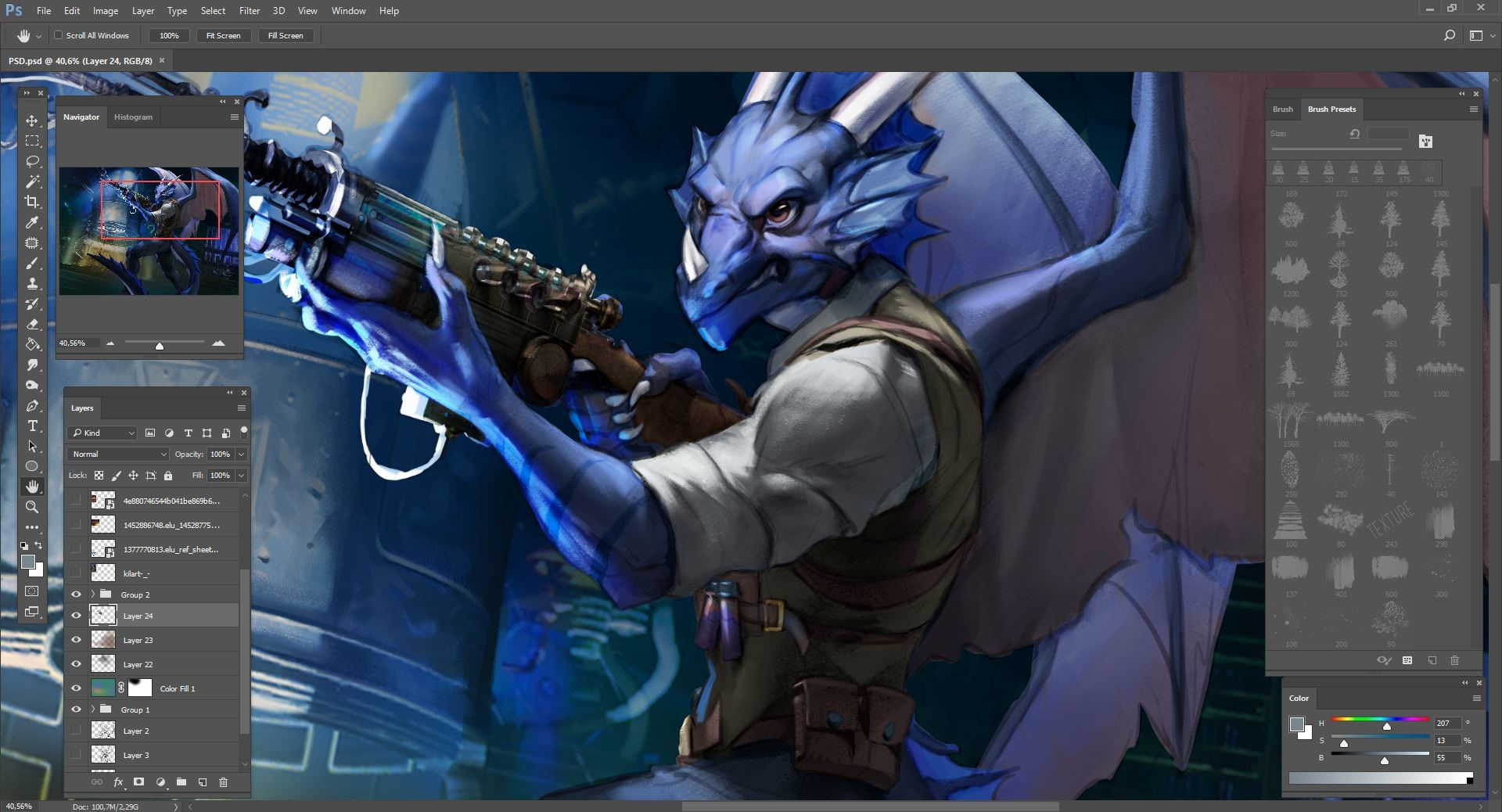Expand Group 2 in Layers panel
The height and width of the screenshot is (812, 1502).
coord(93,595)
